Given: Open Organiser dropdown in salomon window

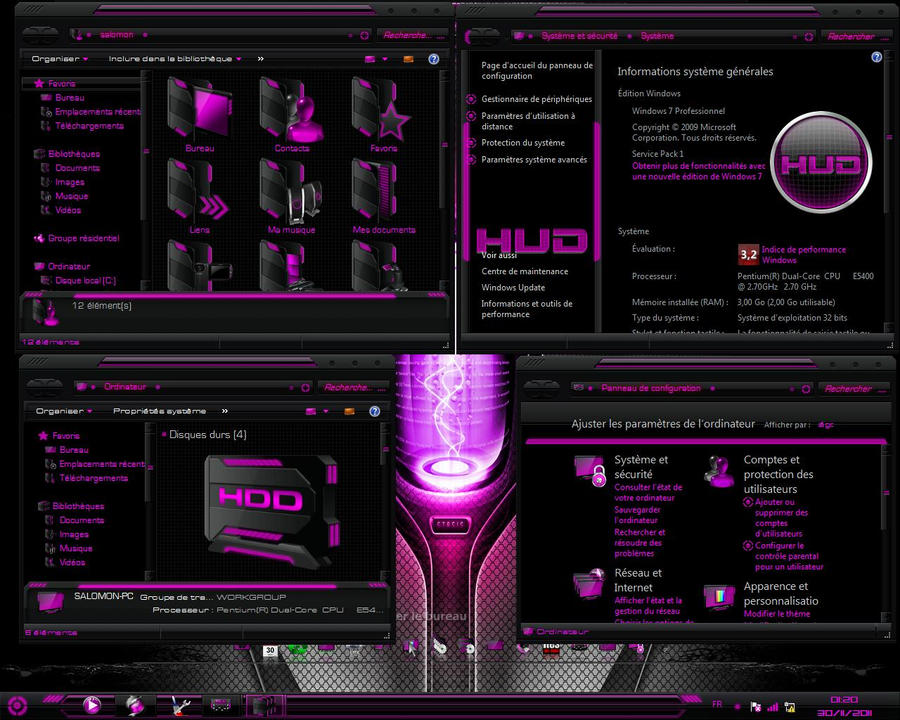Looking at the screenshot, I should 60,59.
